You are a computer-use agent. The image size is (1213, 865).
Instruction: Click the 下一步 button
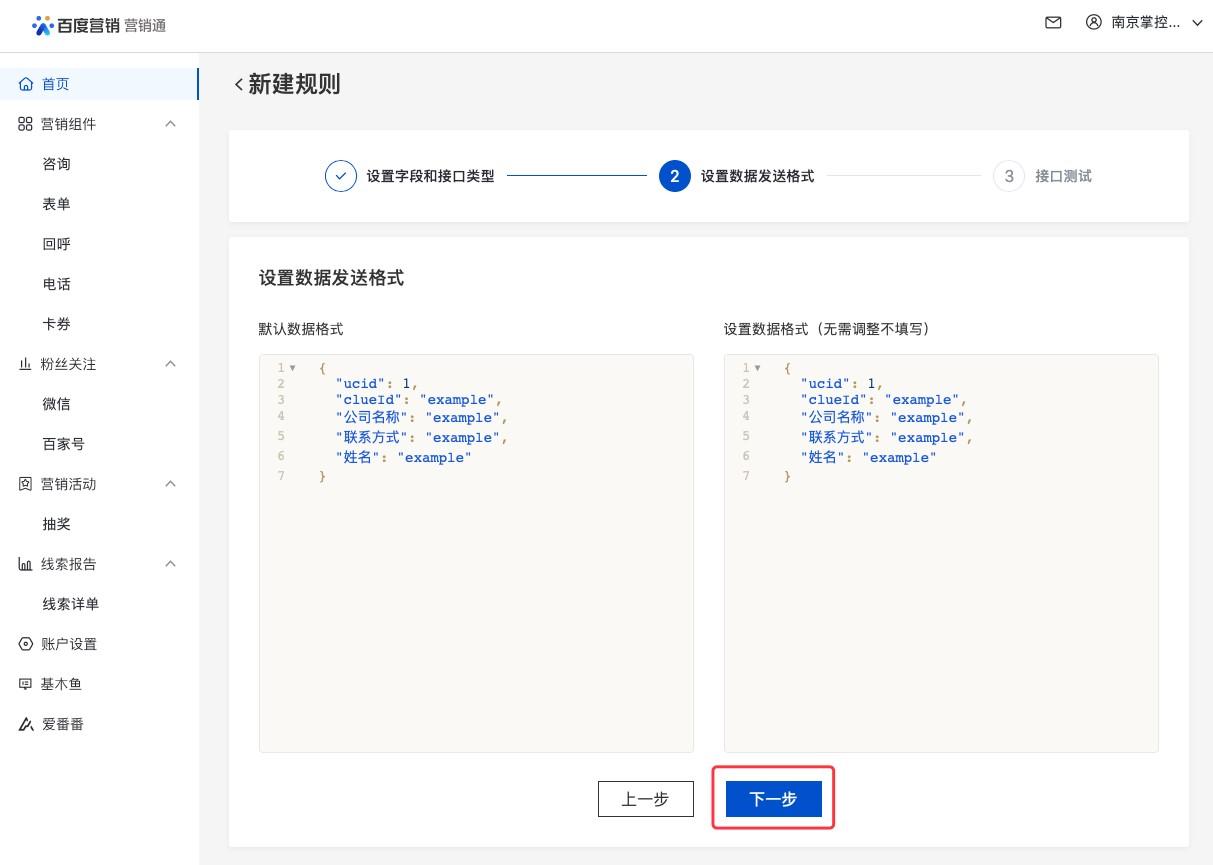(x=773, y=799)
